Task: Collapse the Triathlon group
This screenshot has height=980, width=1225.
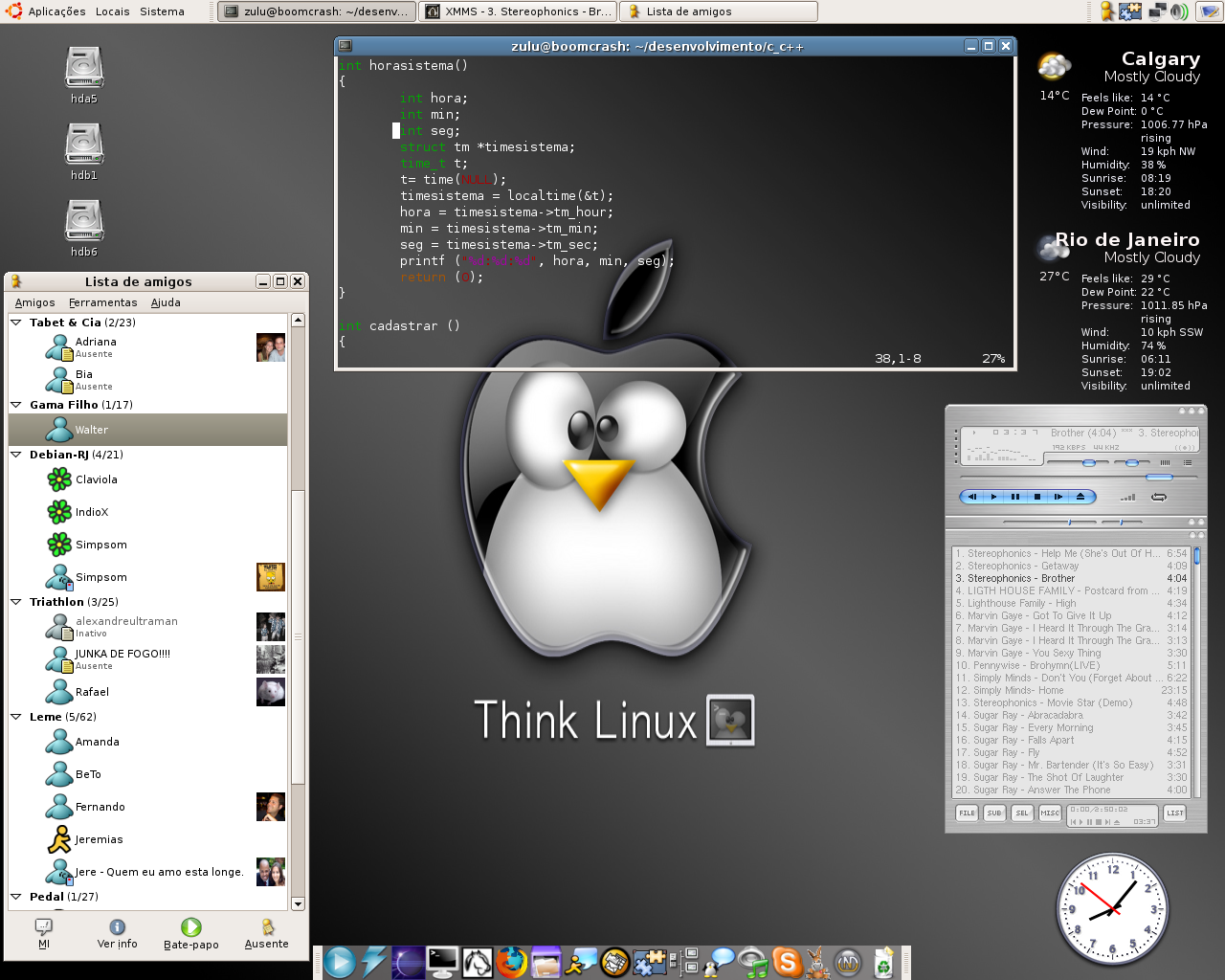Action: coord(16,602)
